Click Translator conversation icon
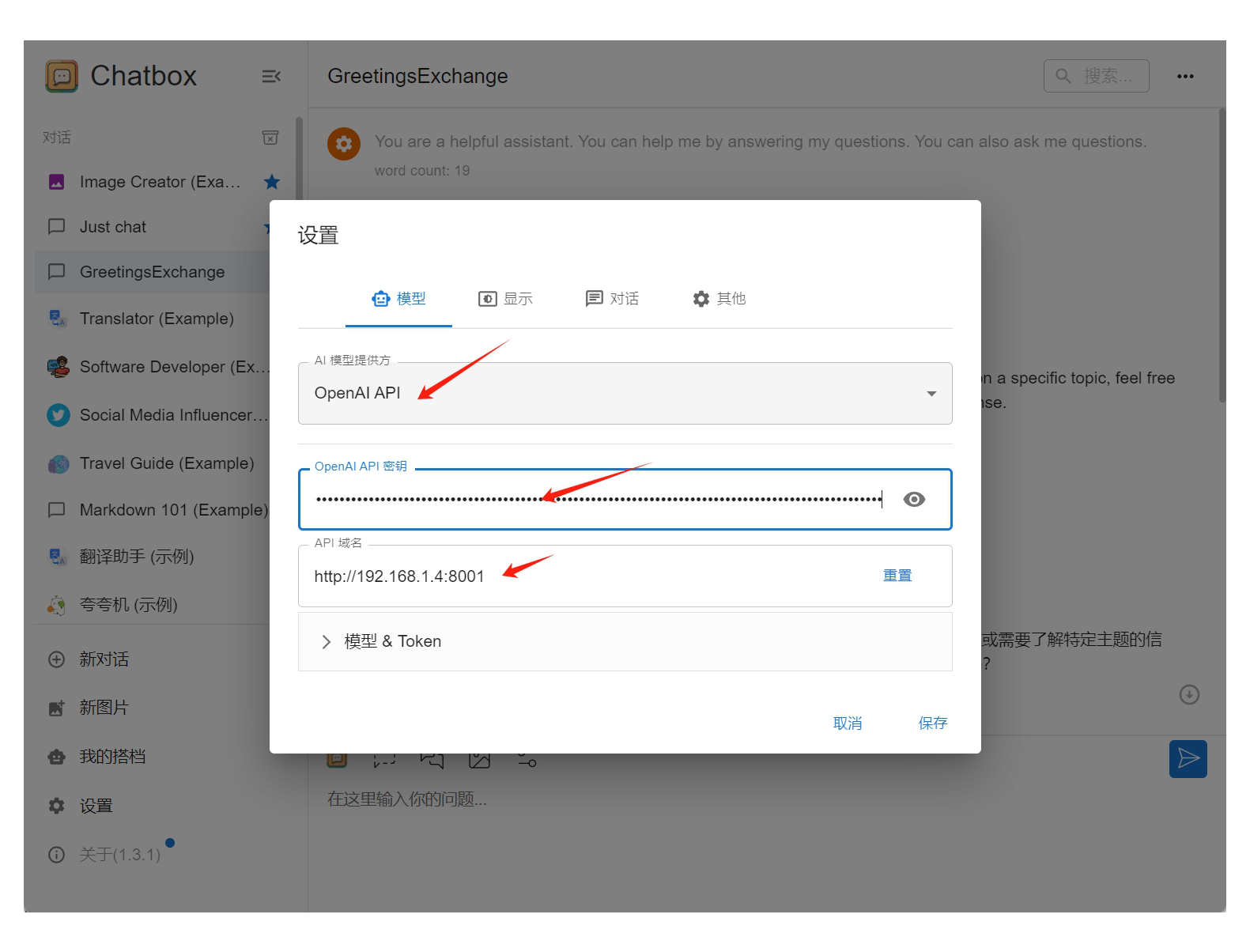Screen dimensions: 1250x952 (58, 319)
